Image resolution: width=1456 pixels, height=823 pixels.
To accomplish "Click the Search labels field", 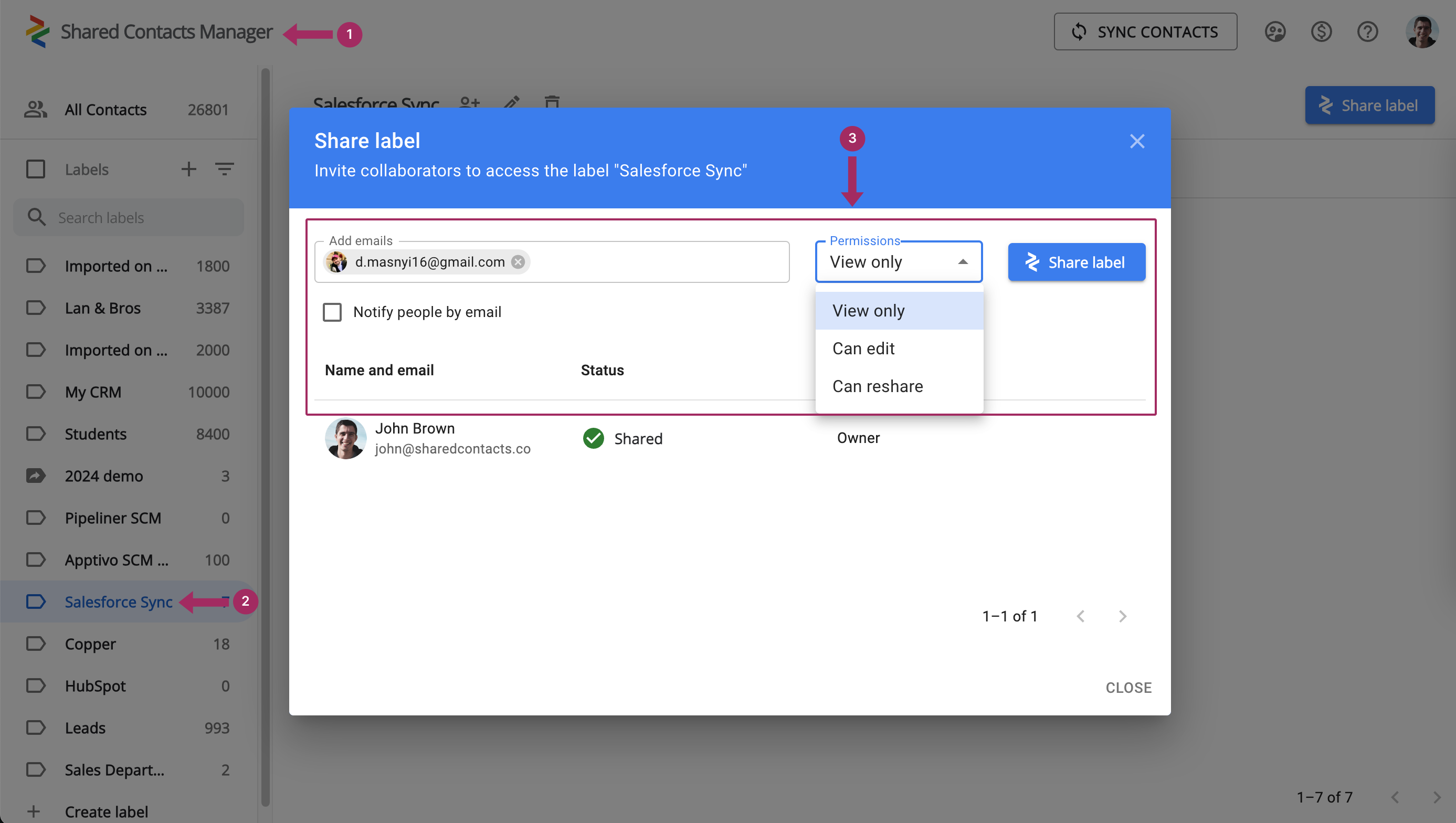I will [x=129, y=217].
